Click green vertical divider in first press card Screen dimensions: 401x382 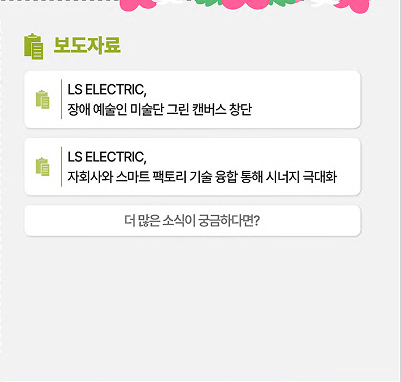click(61, 99)
